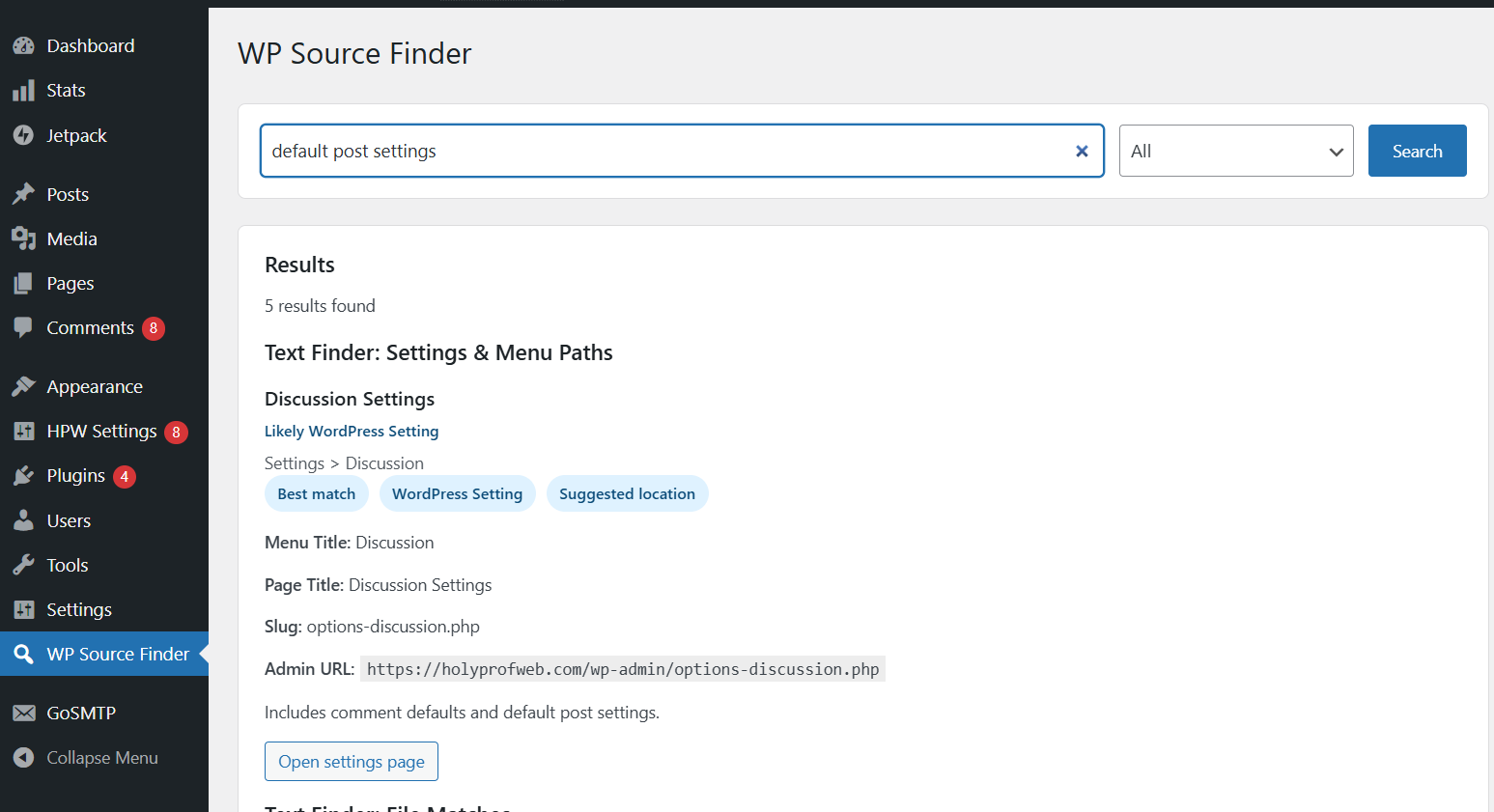Click the Appearance paintbrush icon

pyautogui.click(x=23, y=386)
